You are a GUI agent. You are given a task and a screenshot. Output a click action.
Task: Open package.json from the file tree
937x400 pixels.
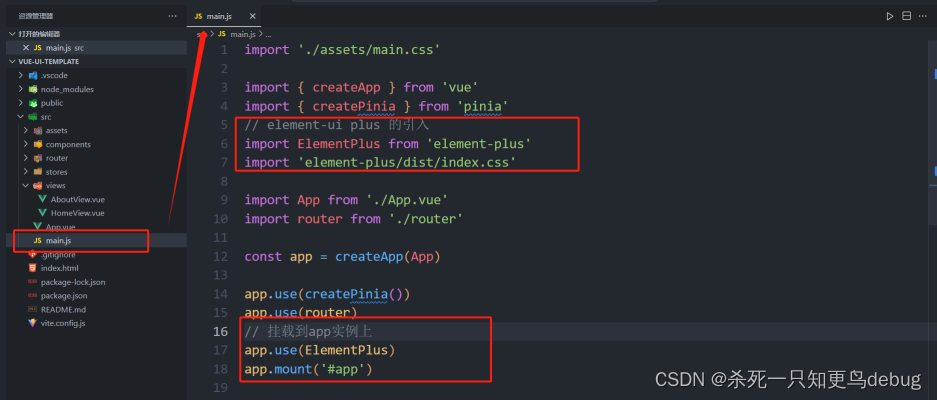point(63,296)
